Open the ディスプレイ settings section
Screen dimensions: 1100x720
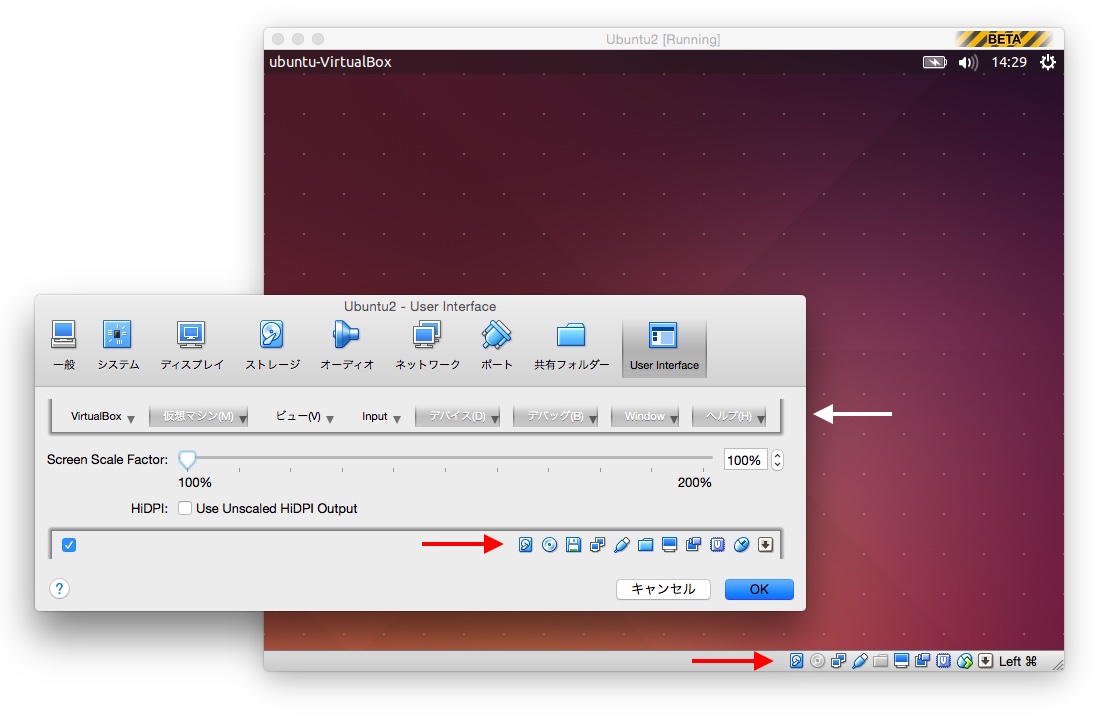coord(192,345)
